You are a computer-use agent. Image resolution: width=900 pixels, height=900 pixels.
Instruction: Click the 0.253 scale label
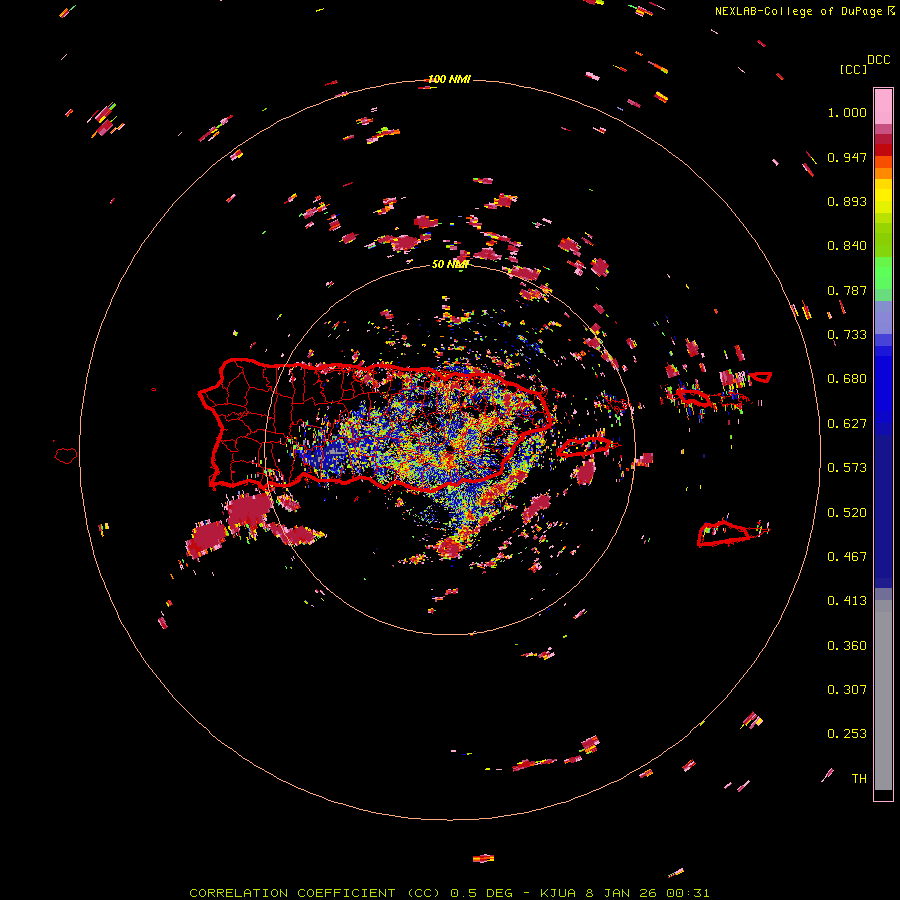pos(847,734)
